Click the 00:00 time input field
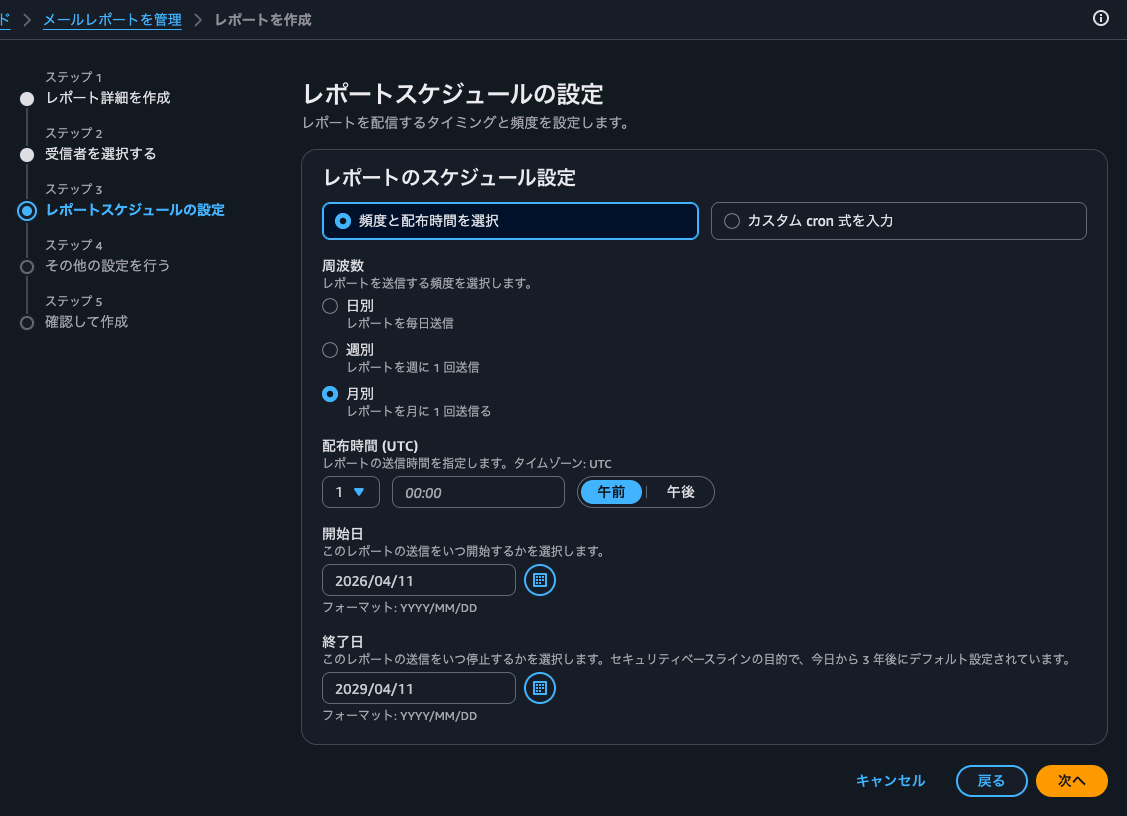The width and height of the screenshot is (1127, 816). (478, 492)
